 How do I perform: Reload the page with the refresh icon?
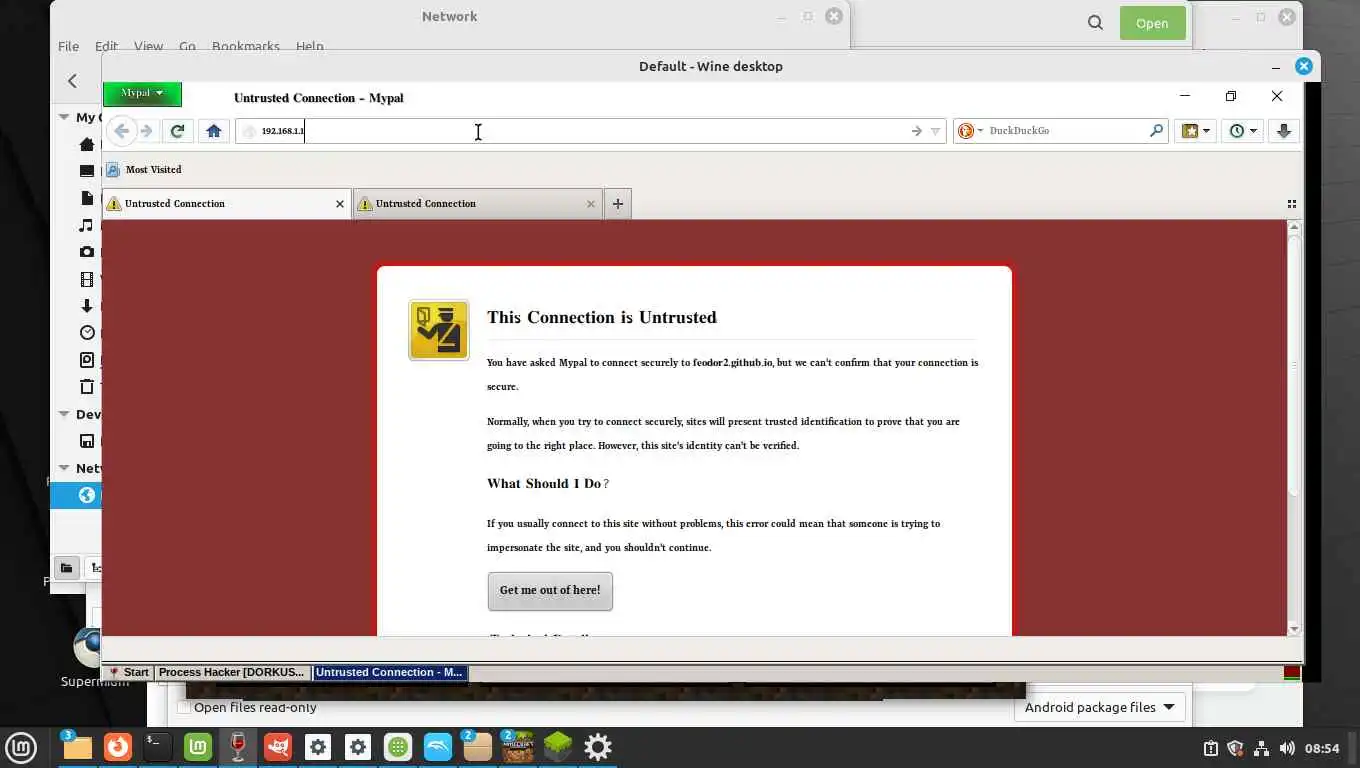tap(177, 131)
